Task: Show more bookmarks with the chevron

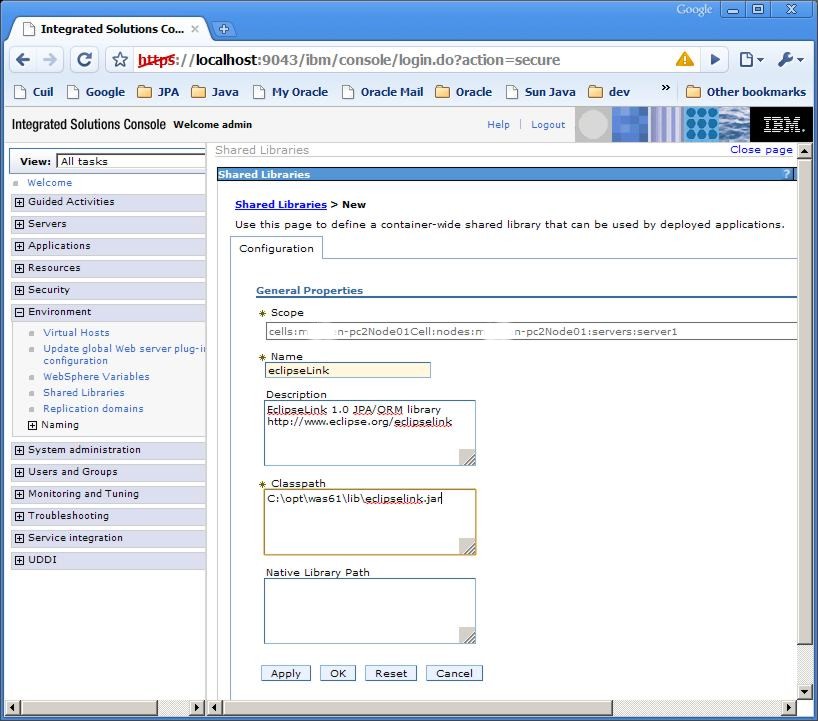Action: tap(666, 88)
